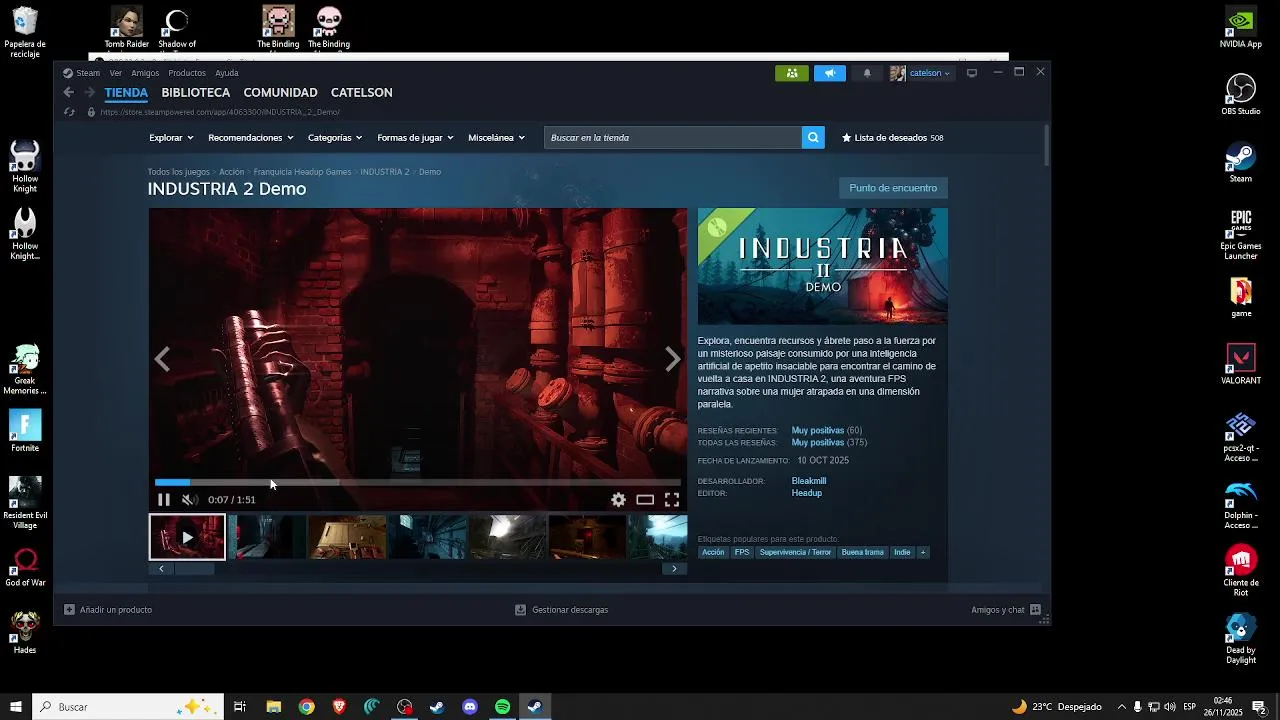
Task: Expand the Recomendaciones dropdown
Action: coord(251,138)
